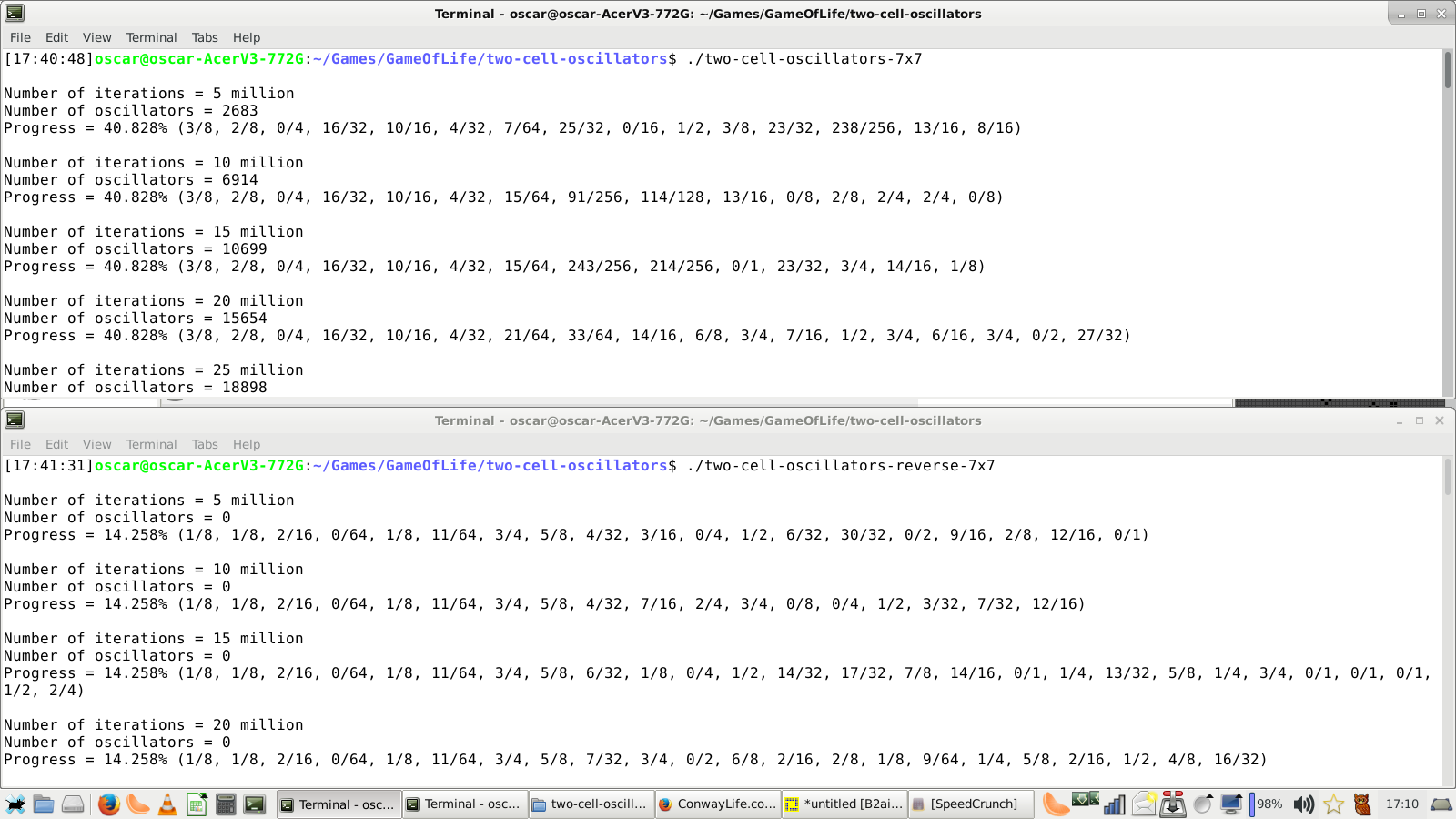Check the mail notification tray icon
Screen dimensions: 1456x819
click(1144, 804)
